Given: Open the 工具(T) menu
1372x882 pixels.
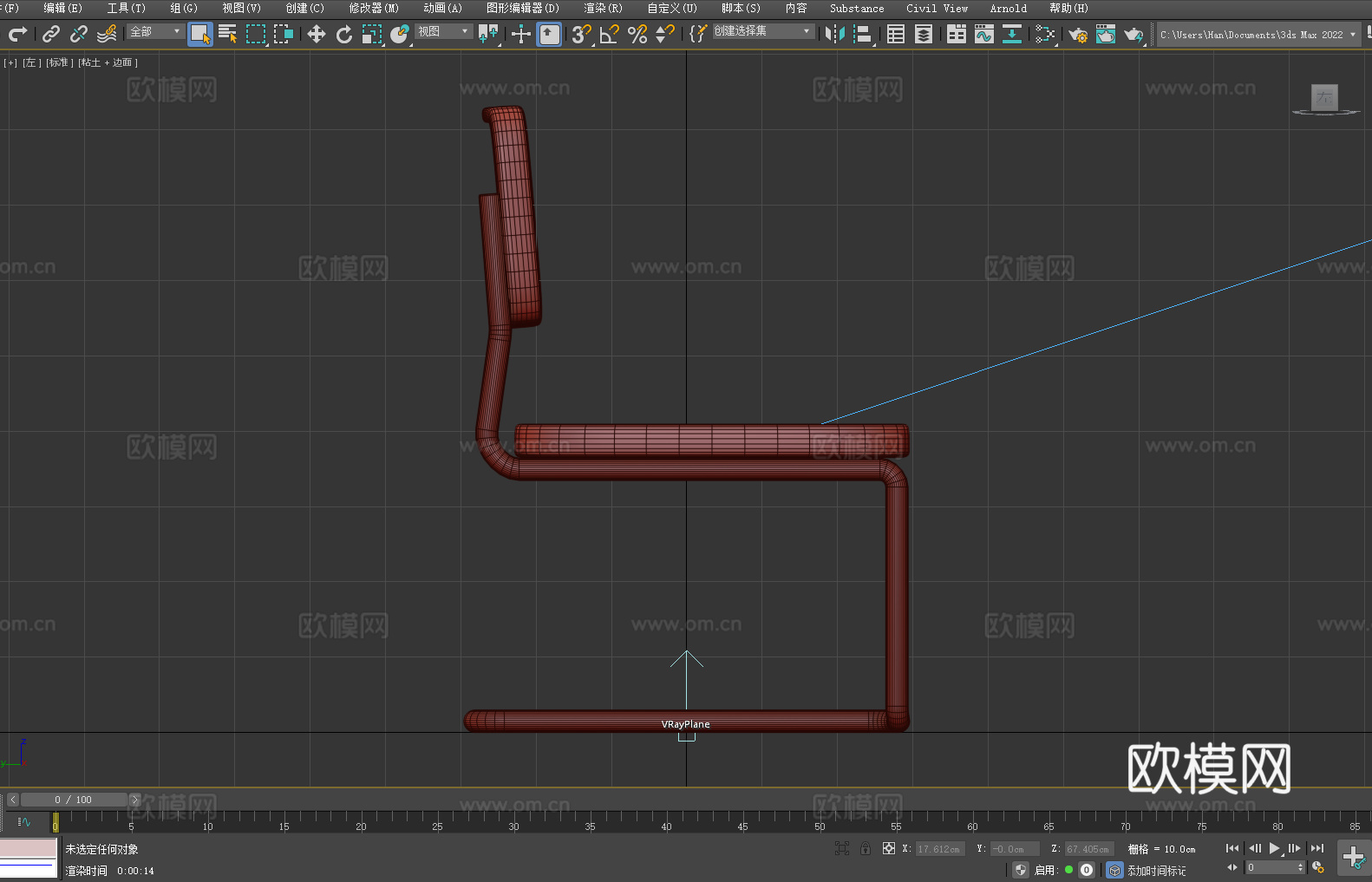Looking at the screenshot, I should pos(127,8).
